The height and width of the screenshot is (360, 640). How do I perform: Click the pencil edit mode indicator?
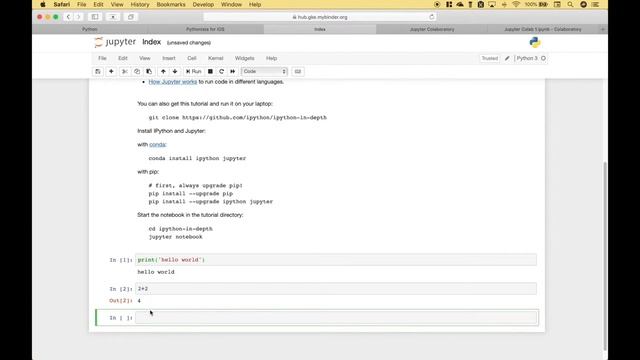(x=507, y=58)
